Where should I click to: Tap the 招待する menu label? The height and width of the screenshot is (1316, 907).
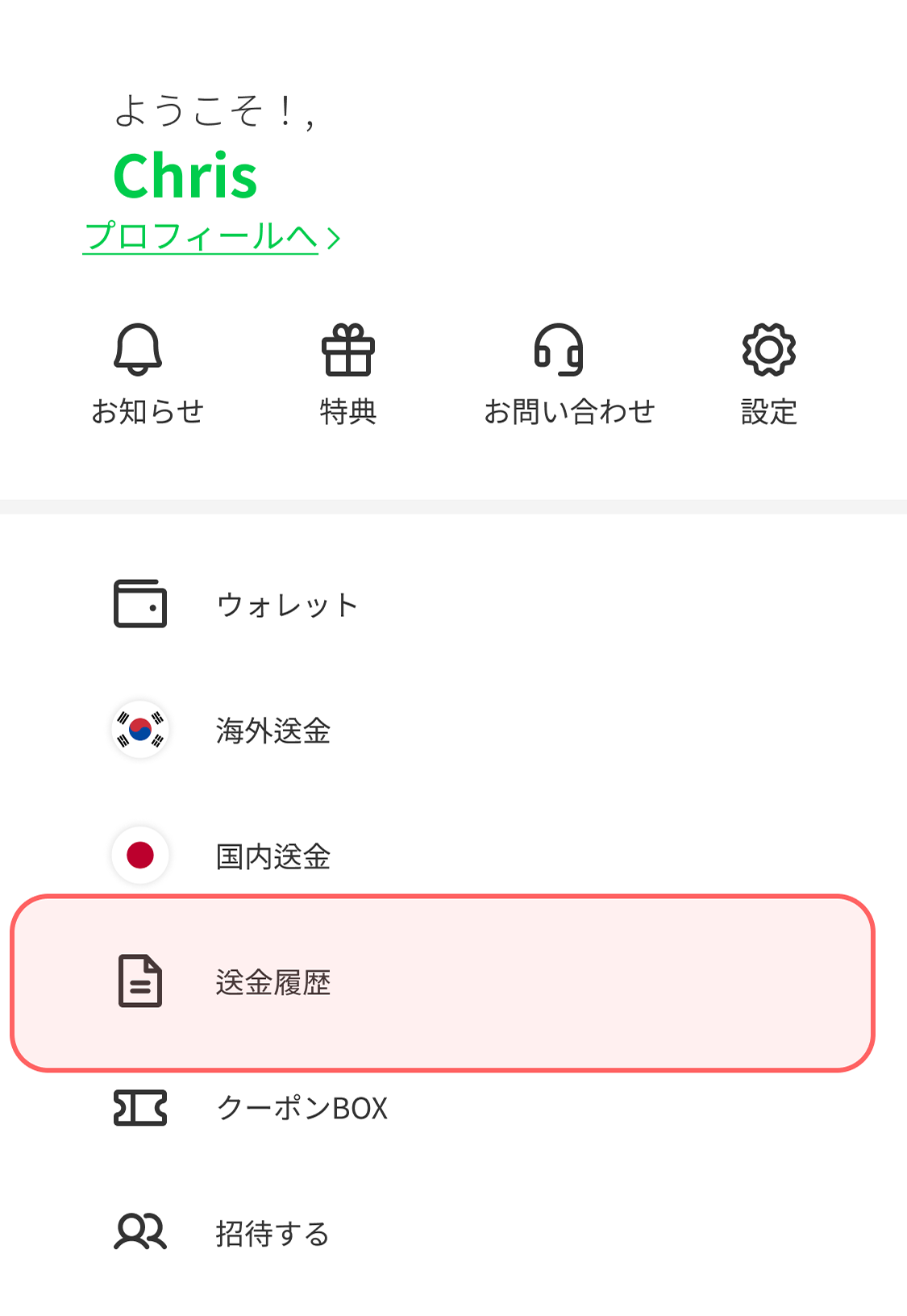273,1234
